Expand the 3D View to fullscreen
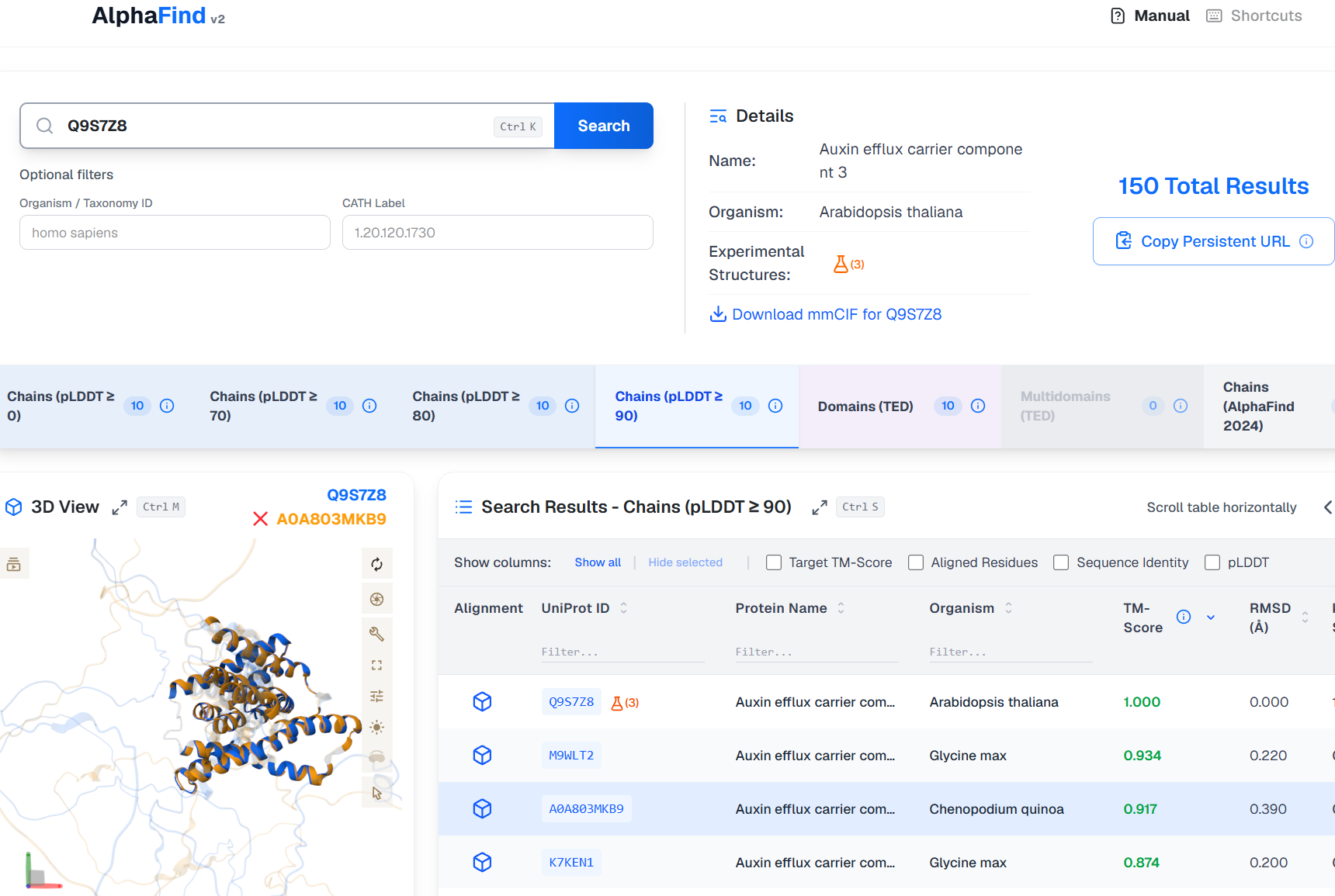 (x=120, y=507)
